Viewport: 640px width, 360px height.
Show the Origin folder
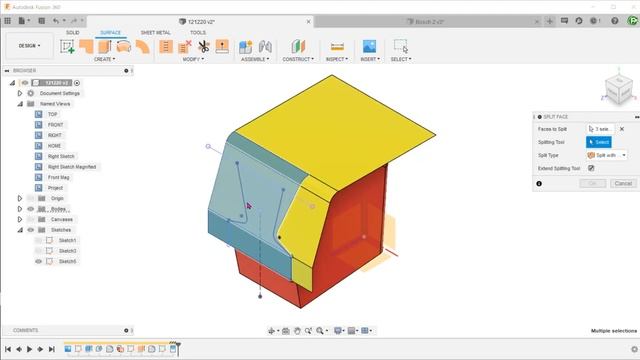[x=31, y=198]
